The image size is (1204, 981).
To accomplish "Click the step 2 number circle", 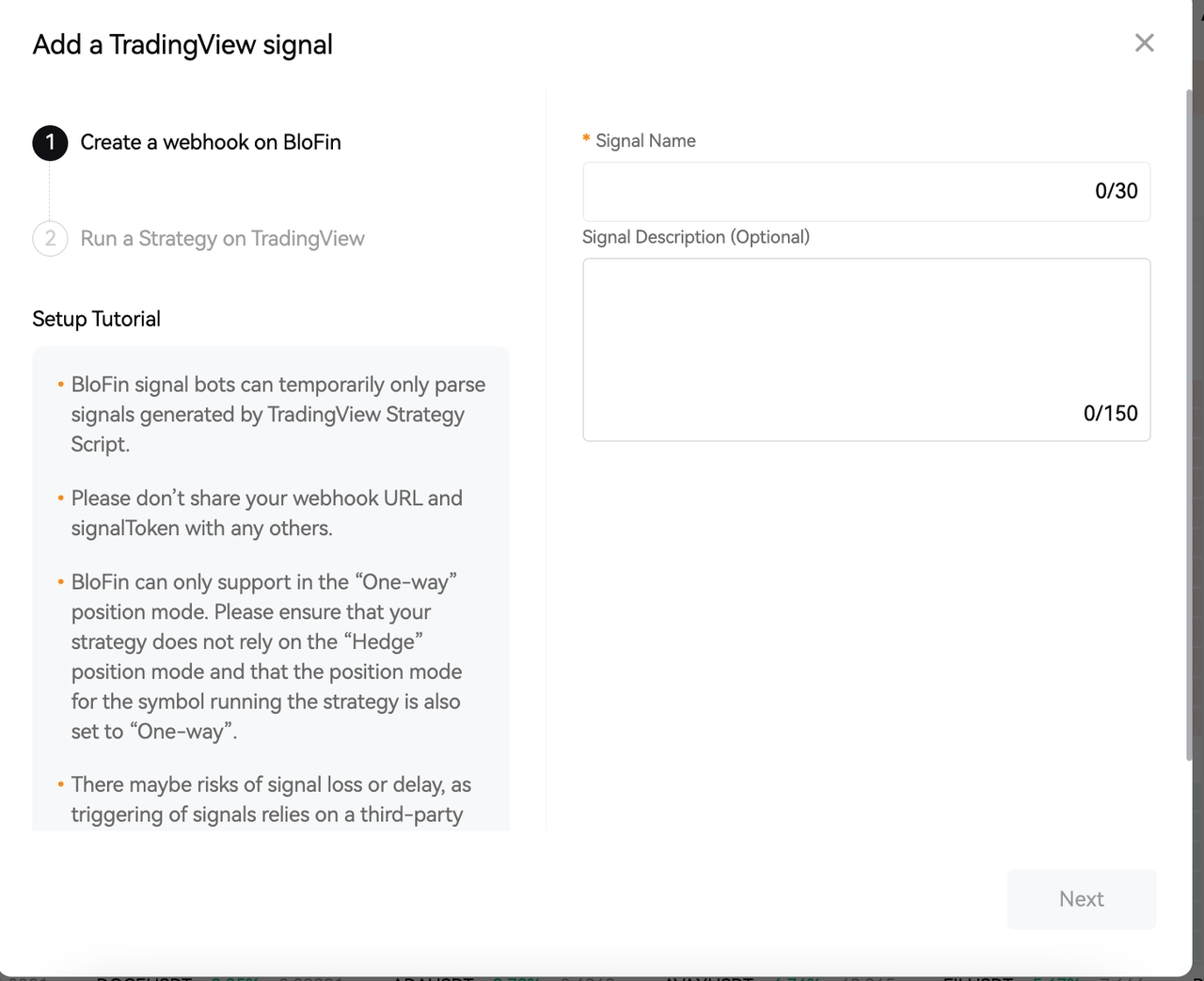I will click(x=50, y=239).
